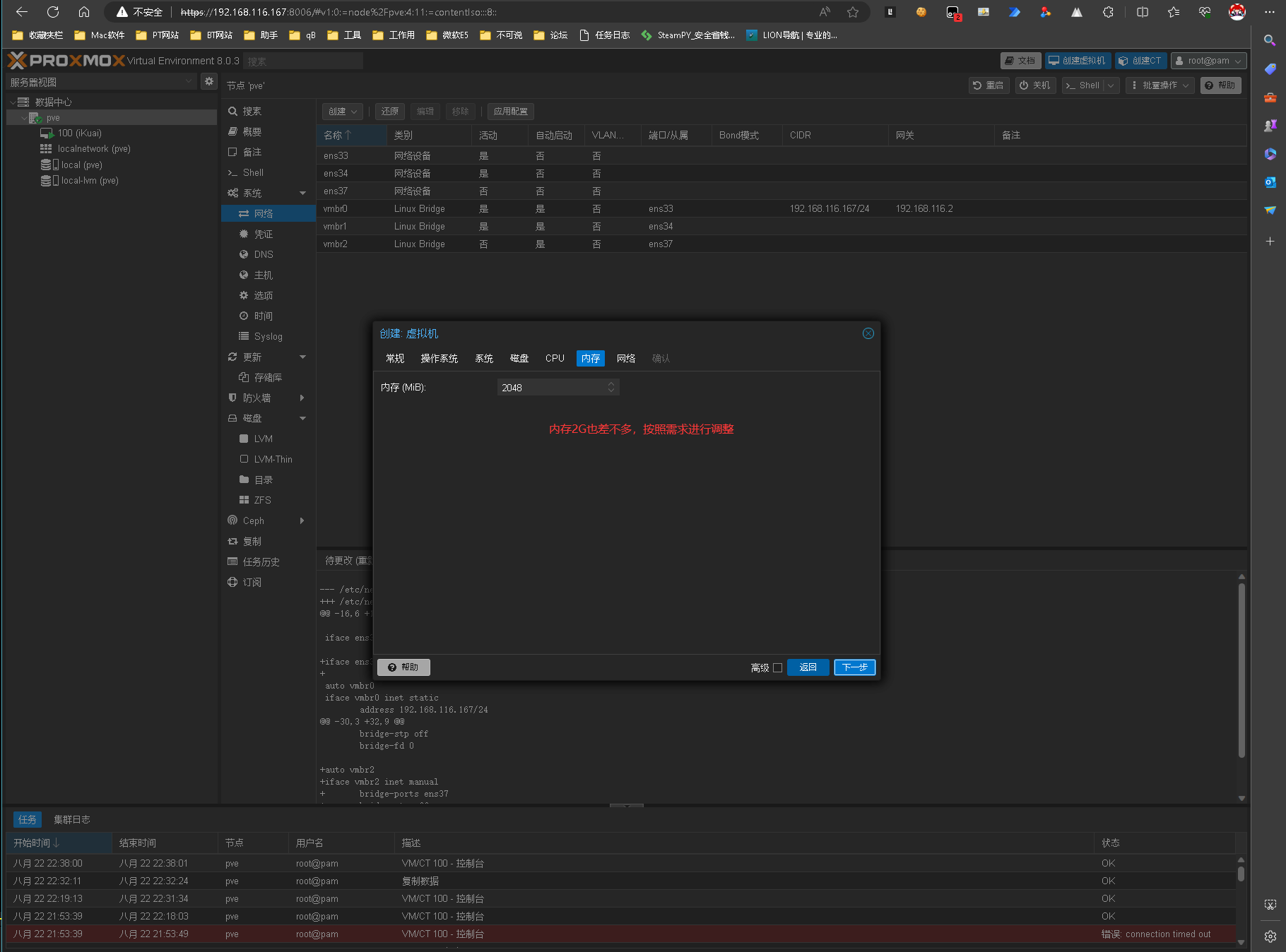Click the browser favorites star icon
Viewport: 1286px width, 952px height.
(x=853, y=12)
